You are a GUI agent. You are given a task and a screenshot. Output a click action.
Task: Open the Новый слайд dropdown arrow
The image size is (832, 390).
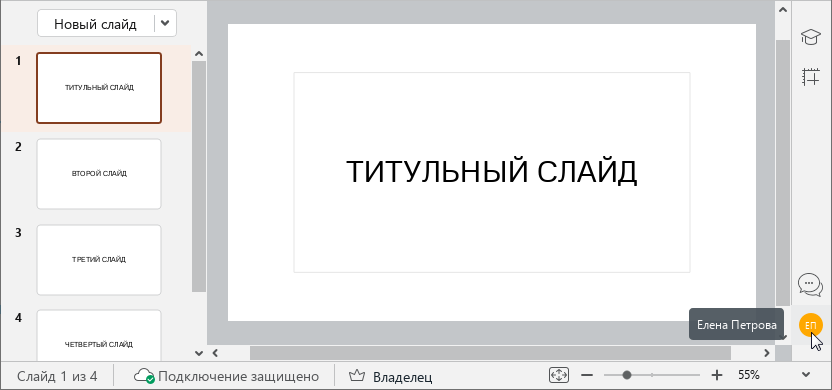point(165,24)
